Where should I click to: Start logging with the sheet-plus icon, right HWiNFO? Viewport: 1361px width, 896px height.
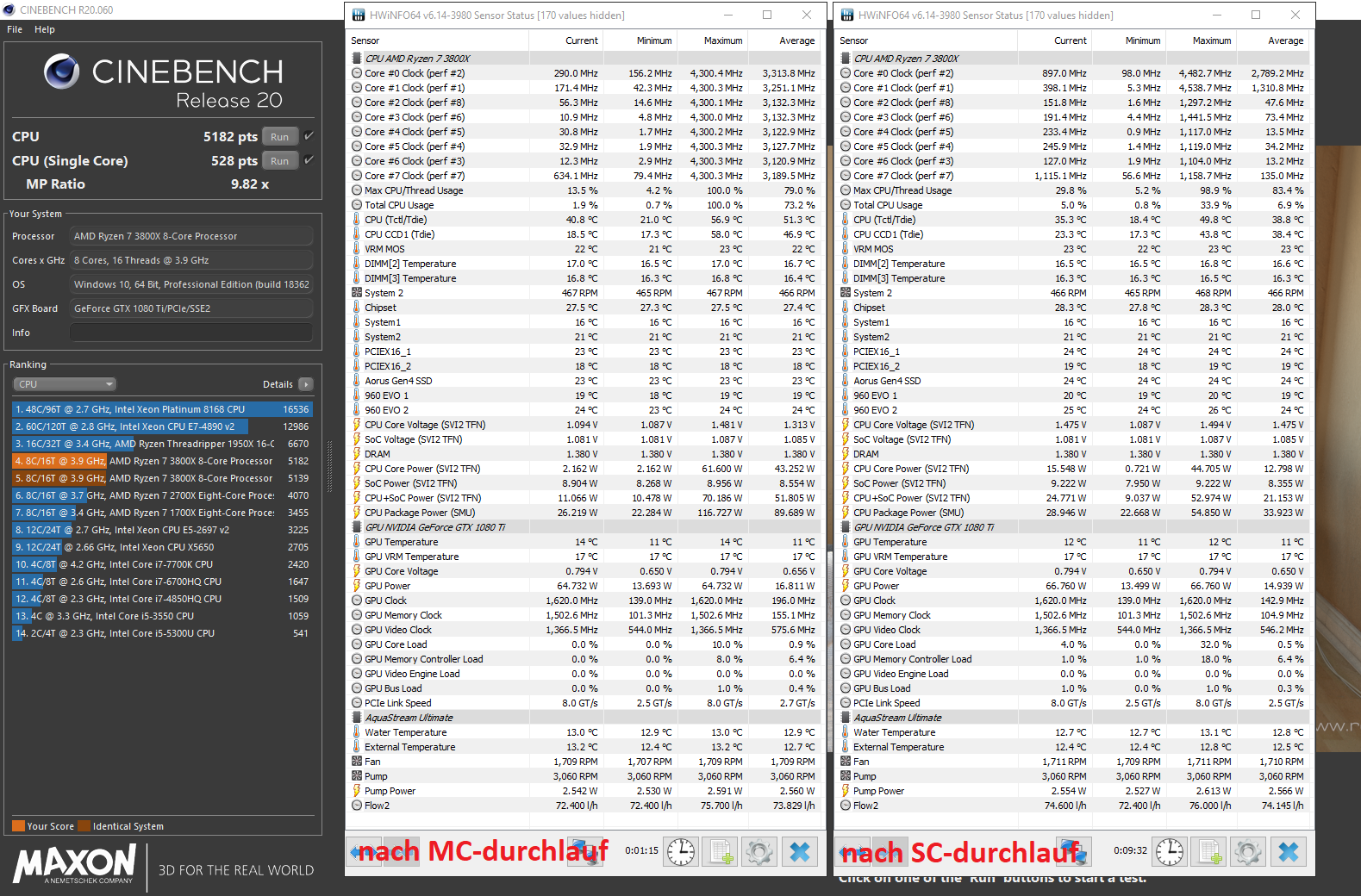[x=1209, y=852]
